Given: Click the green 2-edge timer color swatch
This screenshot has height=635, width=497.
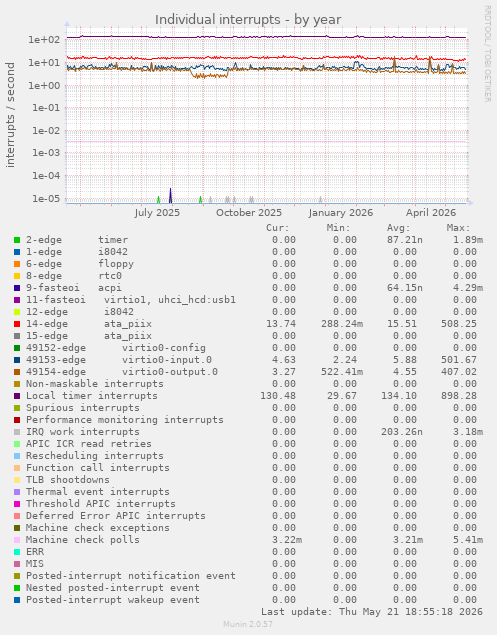Looking at the screenshot, I should click(17, 240).
